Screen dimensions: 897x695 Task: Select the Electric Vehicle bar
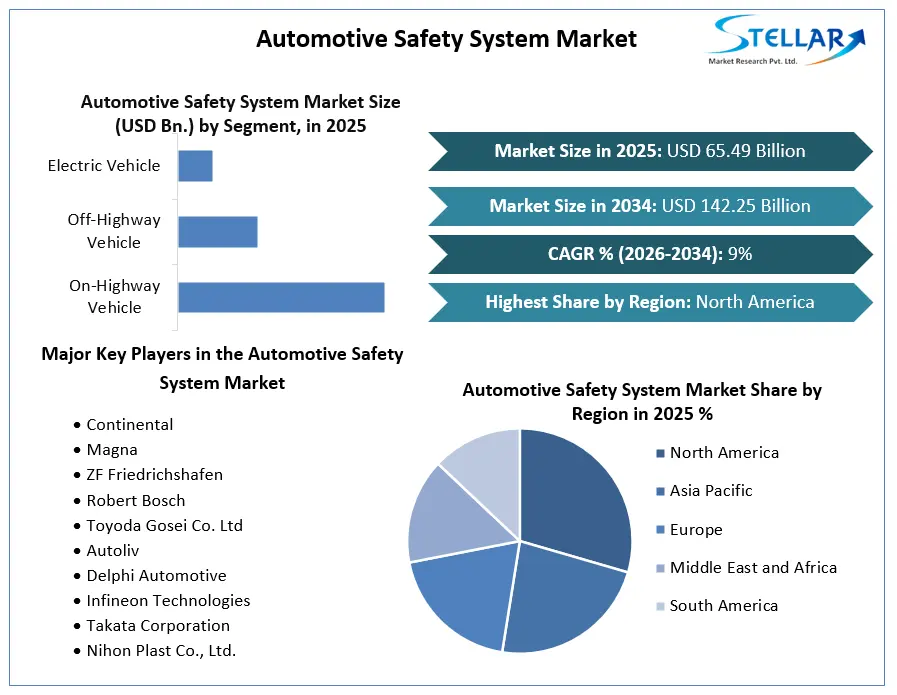pyautogui.click(x=196, y=166)
